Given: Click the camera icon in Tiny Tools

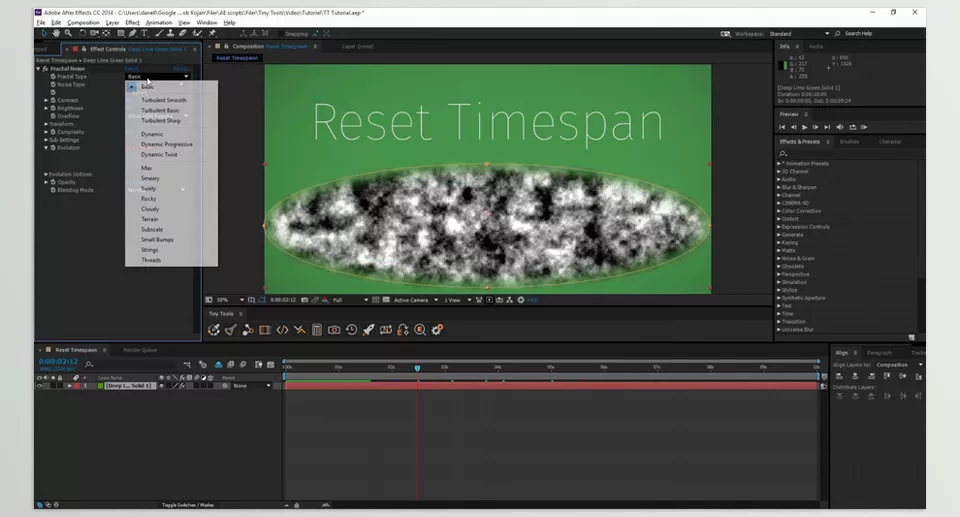Looking at the screenshot, I should point(334,330).
